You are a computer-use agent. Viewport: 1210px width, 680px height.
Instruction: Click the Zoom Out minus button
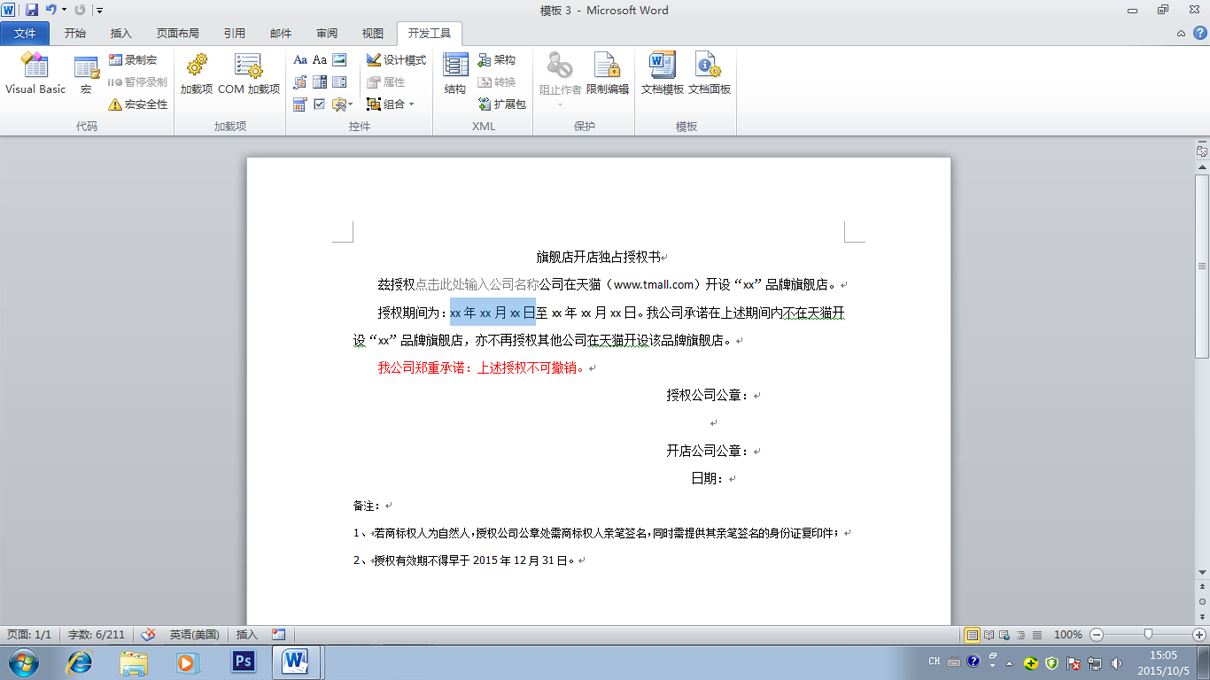tap(1097, 634)
